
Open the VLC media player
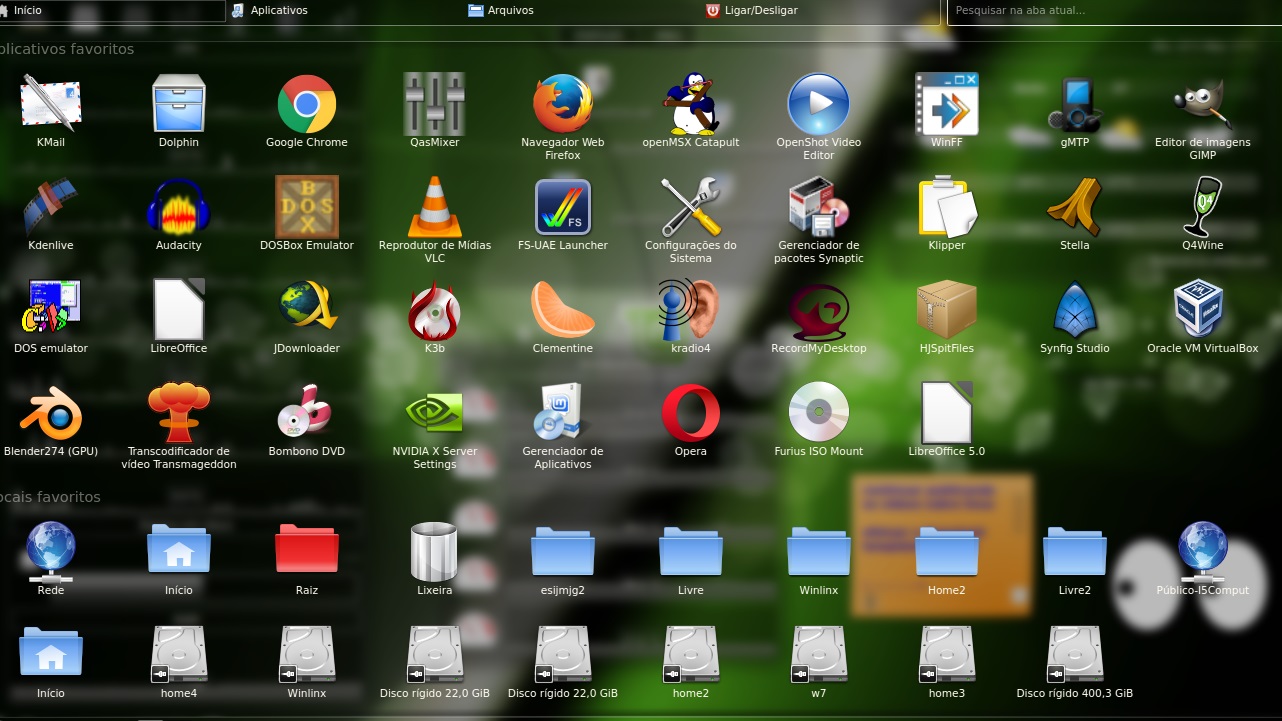434,208
